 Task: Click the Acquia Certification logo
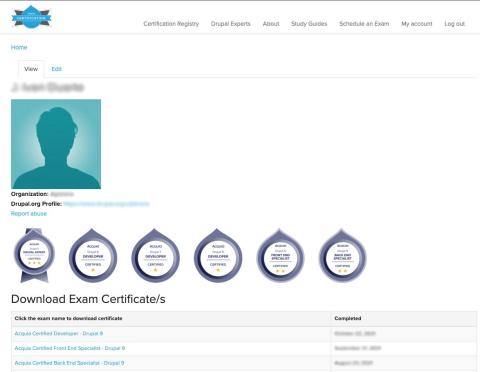tap(31, 17)
